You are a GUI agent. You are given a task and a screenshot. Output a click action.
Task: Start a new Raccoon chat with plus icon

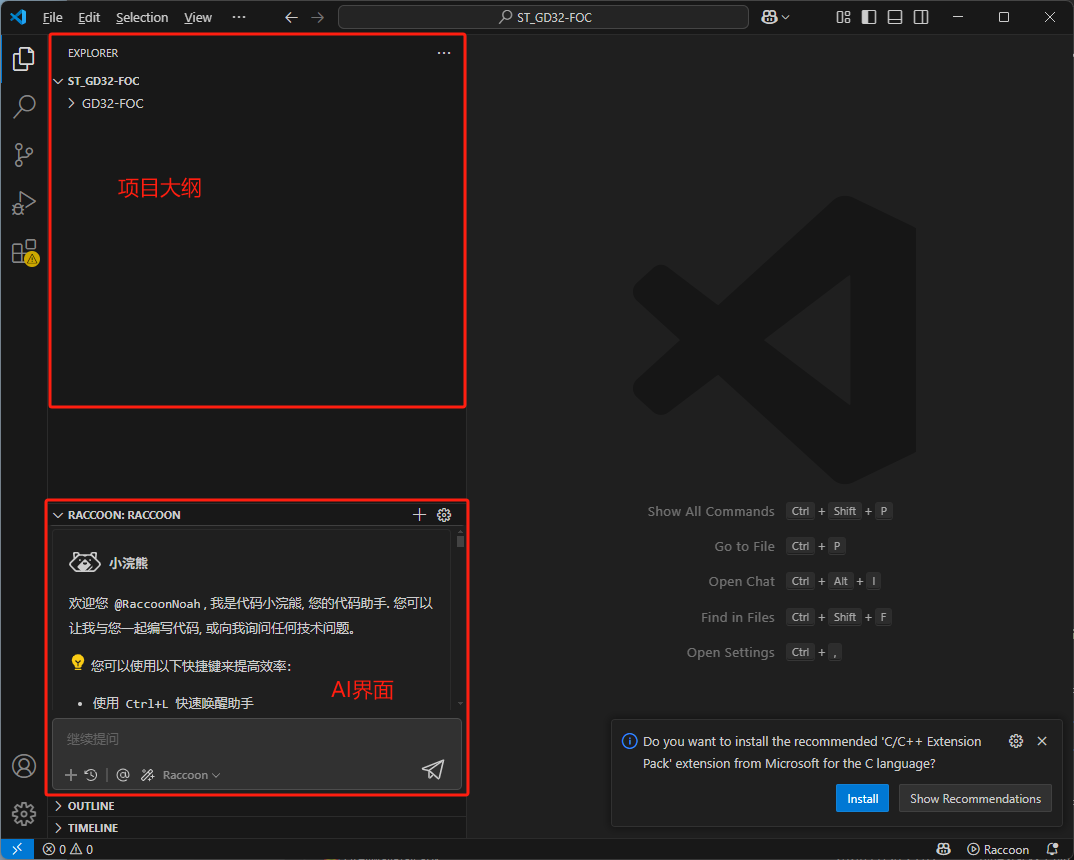(x=419, y=515)
